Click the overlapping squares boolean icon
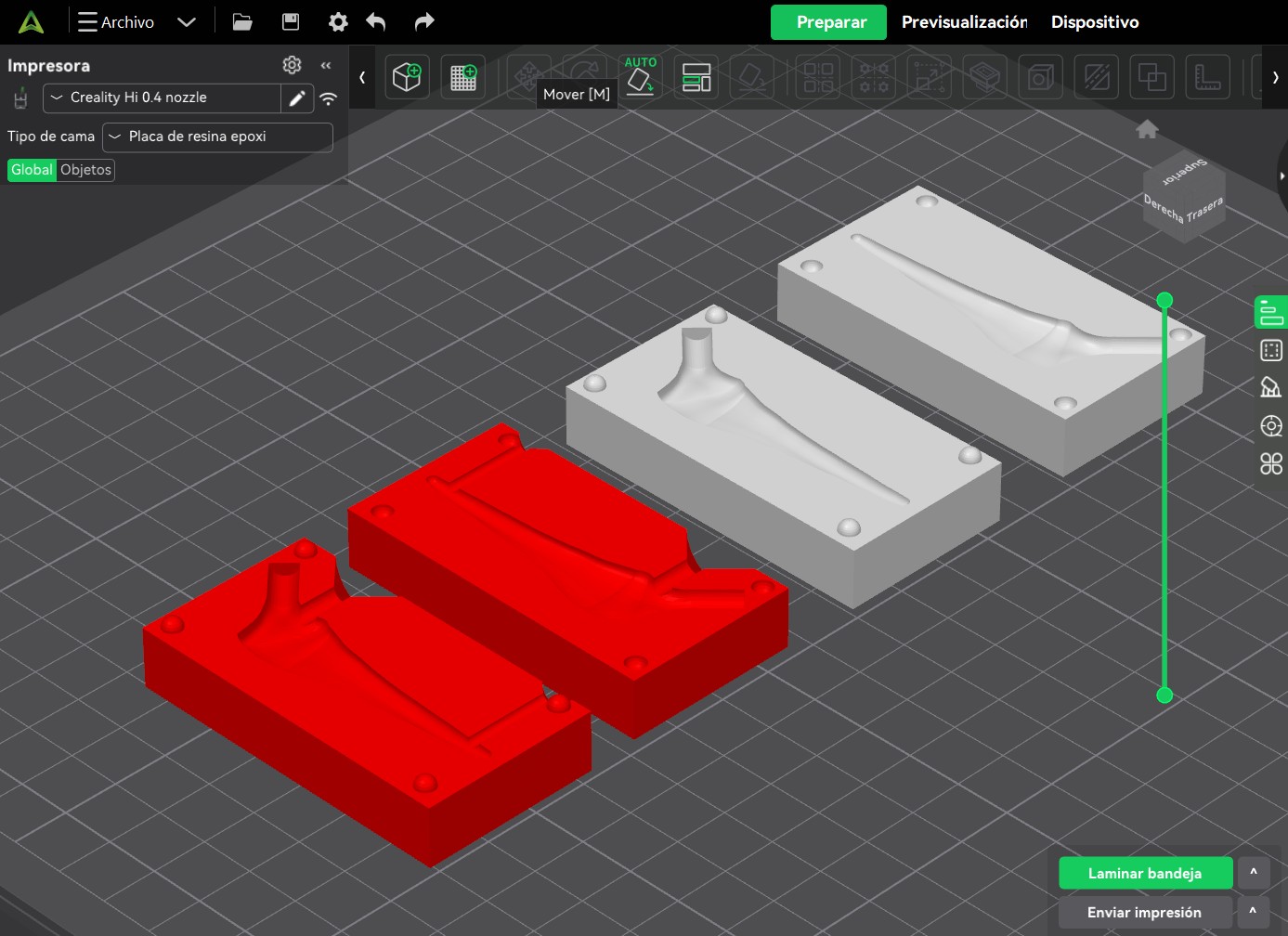 click(x=1152, y=77)
